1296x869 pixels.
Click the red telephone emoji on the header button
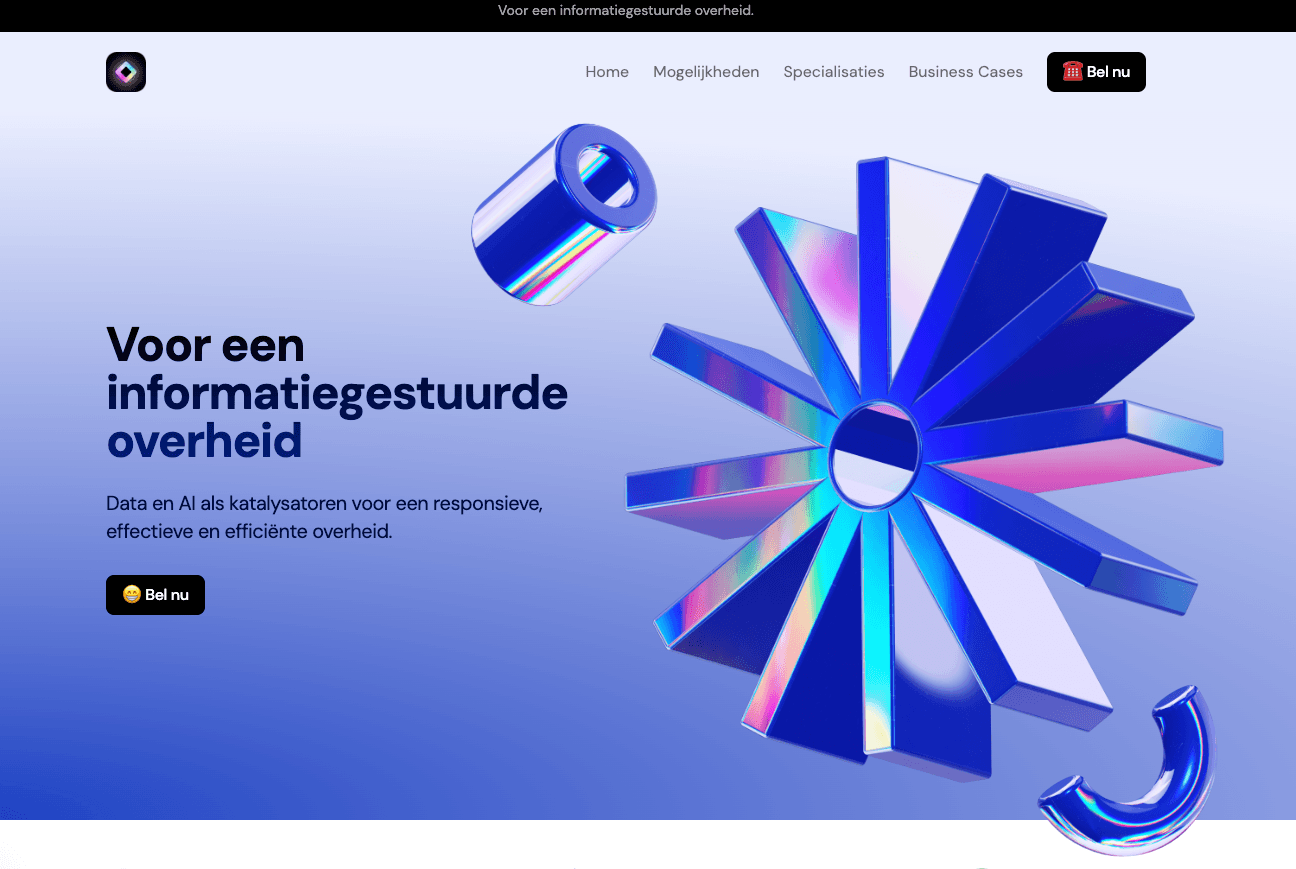1073,72
